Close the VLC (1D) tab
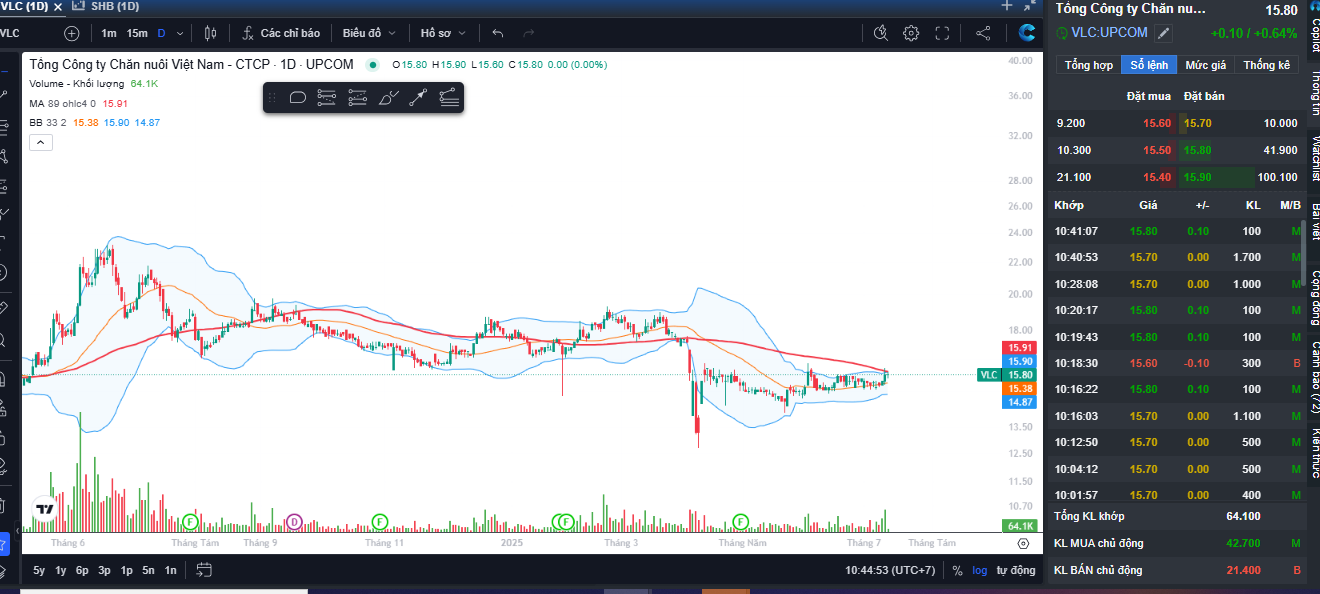1320x594 pixels. 59,6
